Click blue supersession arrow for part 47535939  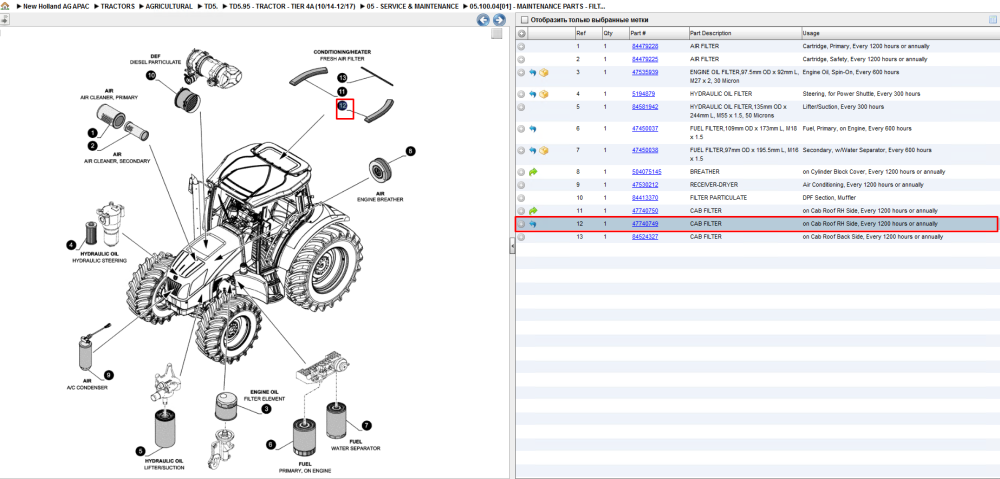tap(533, 73)
